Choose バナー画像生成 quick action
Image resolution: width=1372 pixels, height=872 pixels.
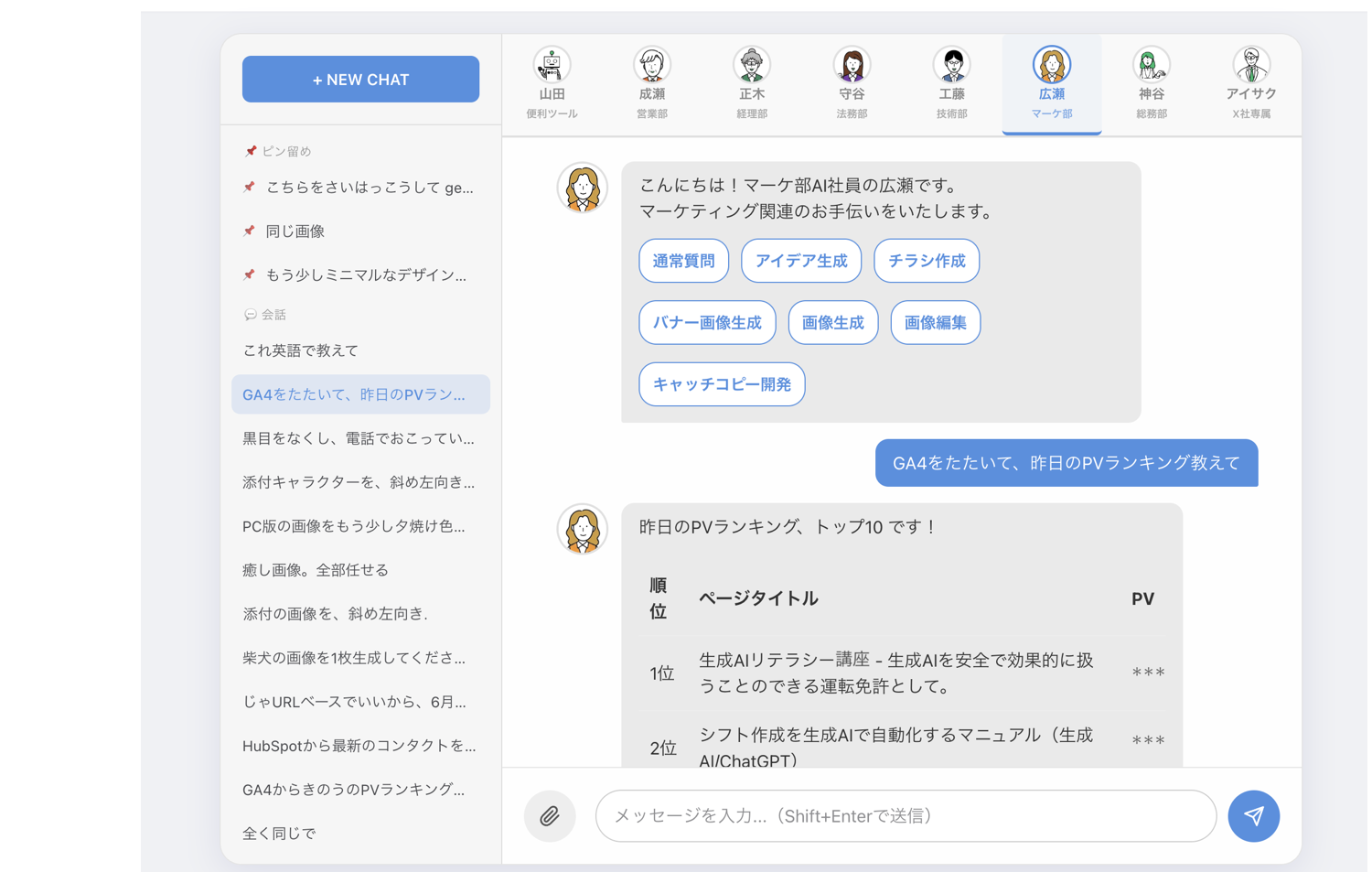(707, 322)
